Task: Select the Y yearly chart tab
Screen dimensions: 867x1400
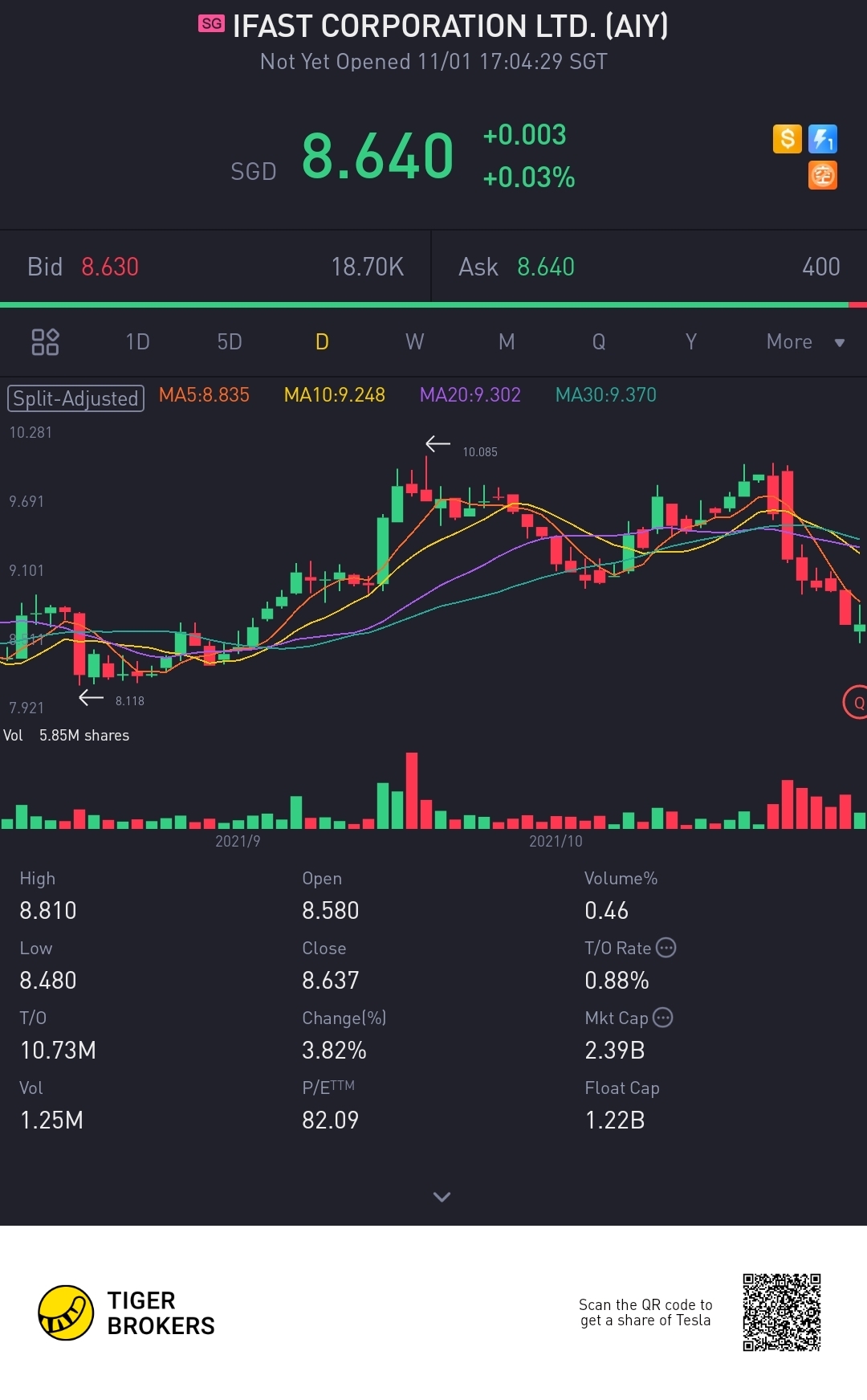Action: [x=691, y=342]
